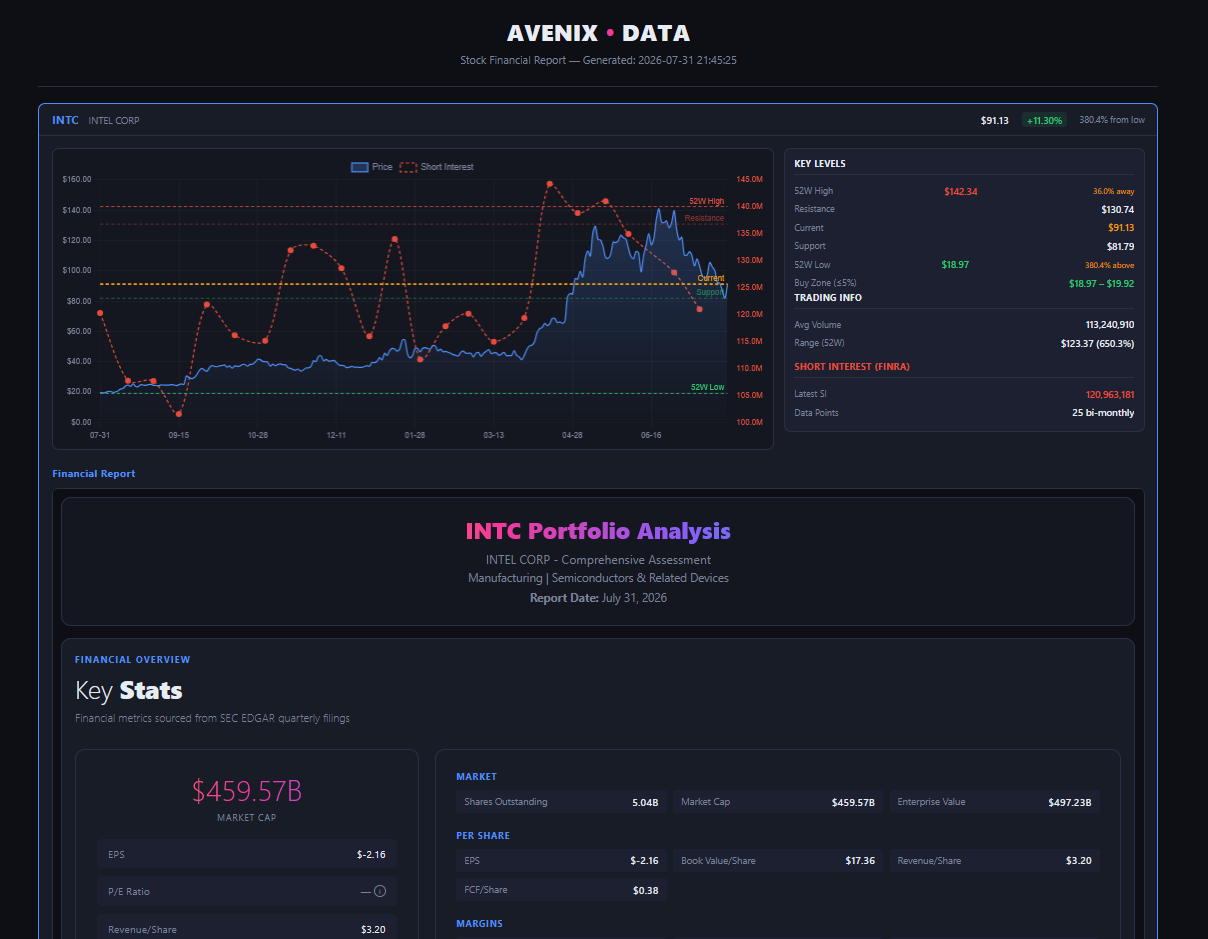The width and height of the screenshot is (1208, 939).
Task: Click the 380.4% from low label in header
Action: [x=1112, y=120]
